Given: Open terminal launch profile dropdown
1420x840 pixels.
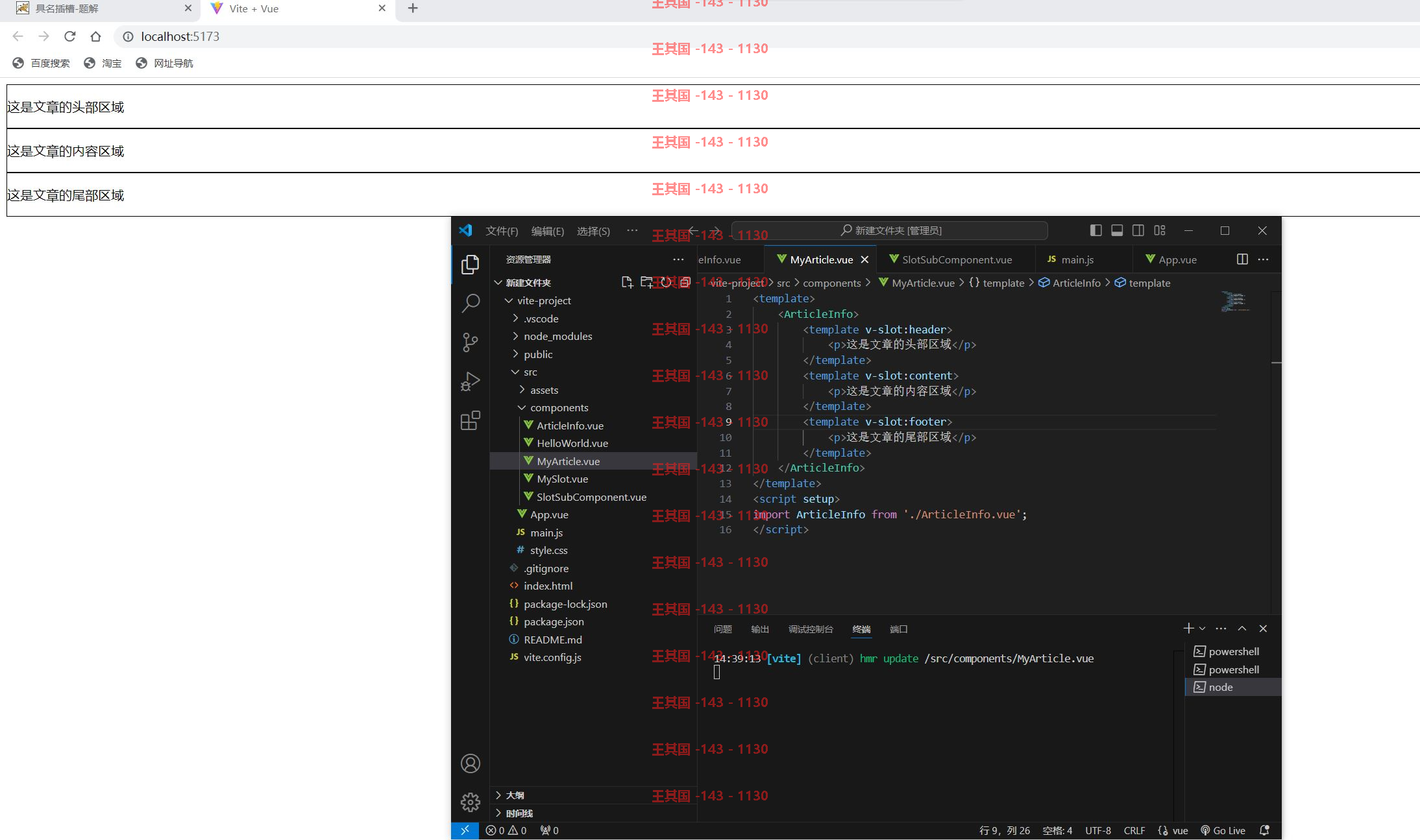Looking at the screenshot, I should tap(1202, 629).
